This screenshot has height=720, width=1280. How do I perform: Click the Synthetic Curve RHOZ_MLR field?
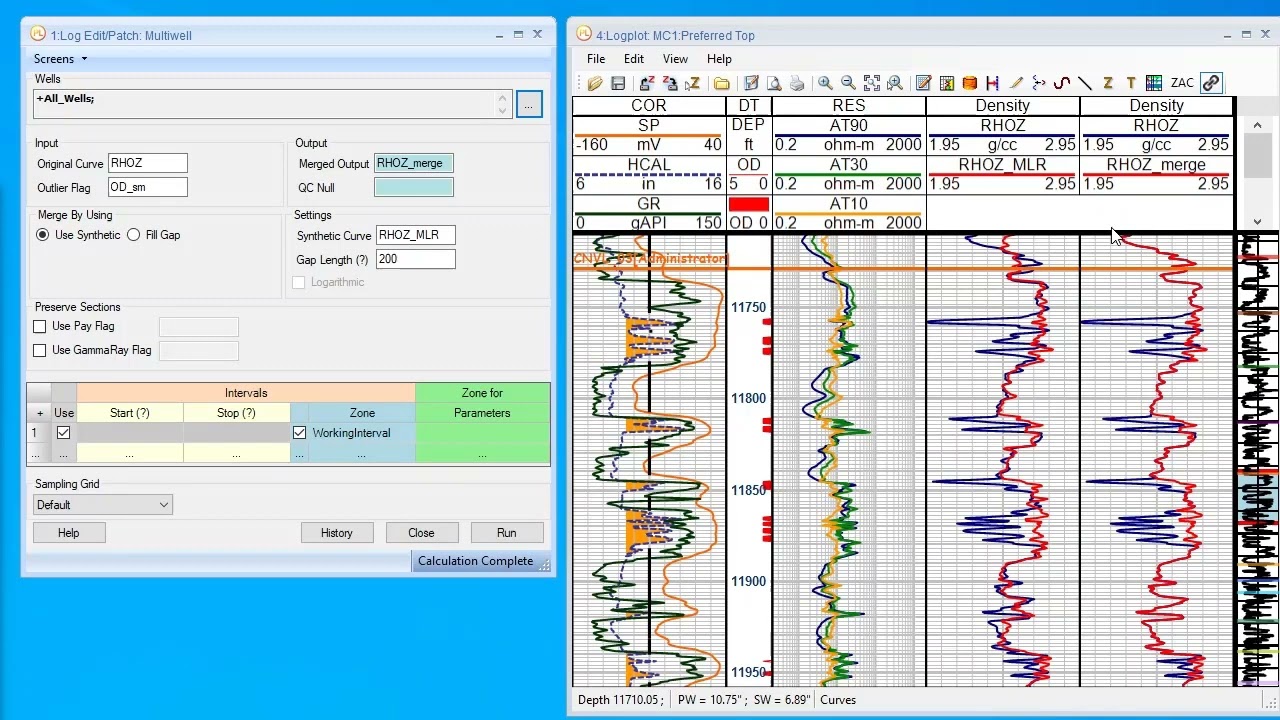pos(416,235)
